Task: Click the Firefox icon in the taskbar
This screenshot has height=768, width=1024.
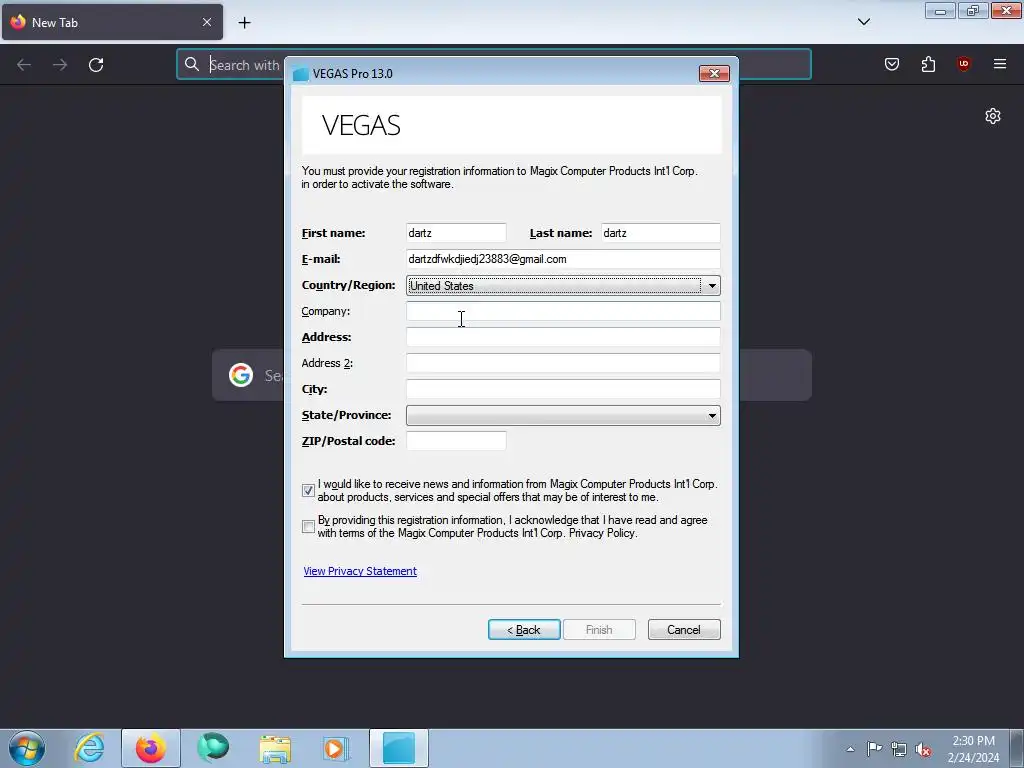Action: [151, 748]
